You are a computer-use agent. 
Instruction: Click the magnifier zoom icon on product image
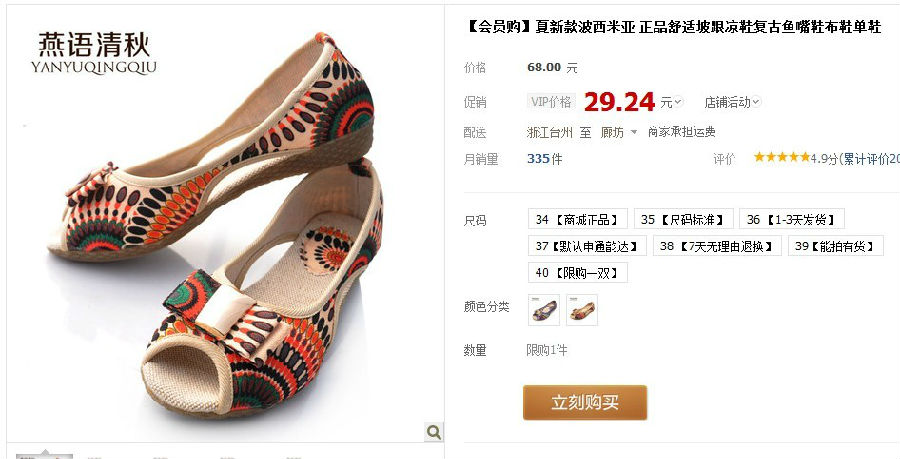tap(434, 431)
